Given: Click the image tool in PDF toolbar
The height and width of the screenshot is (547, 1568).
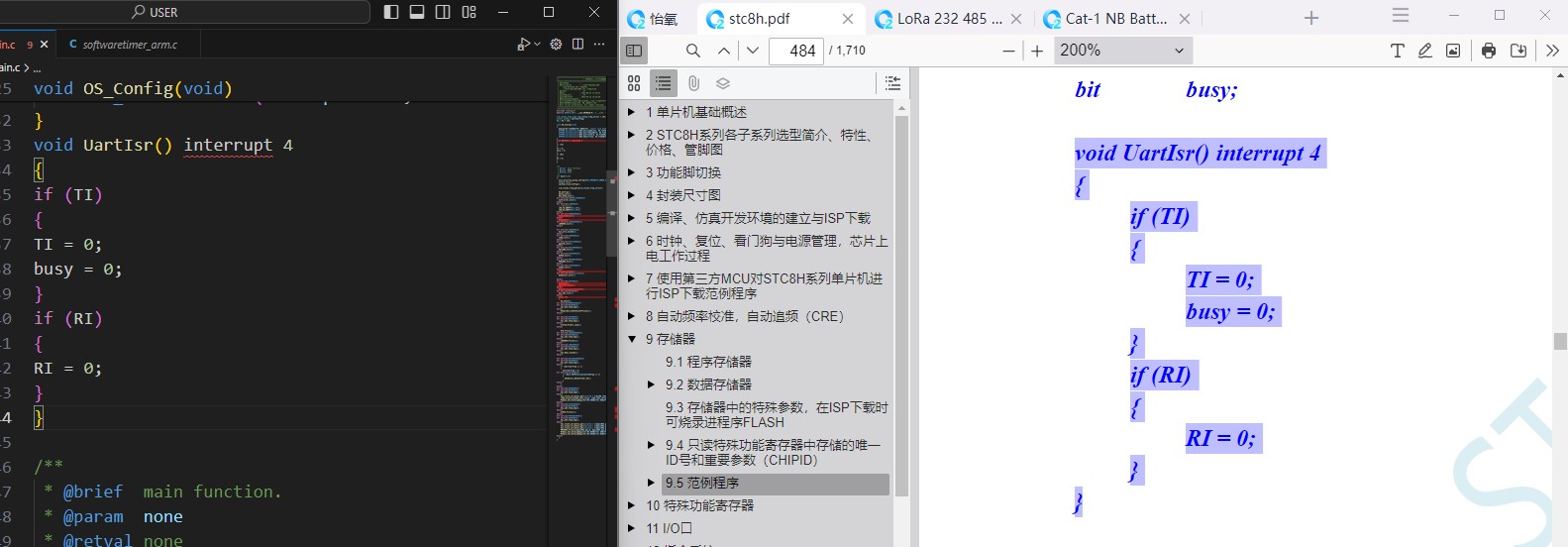Looking at the screenshot, I should 1453,51.
